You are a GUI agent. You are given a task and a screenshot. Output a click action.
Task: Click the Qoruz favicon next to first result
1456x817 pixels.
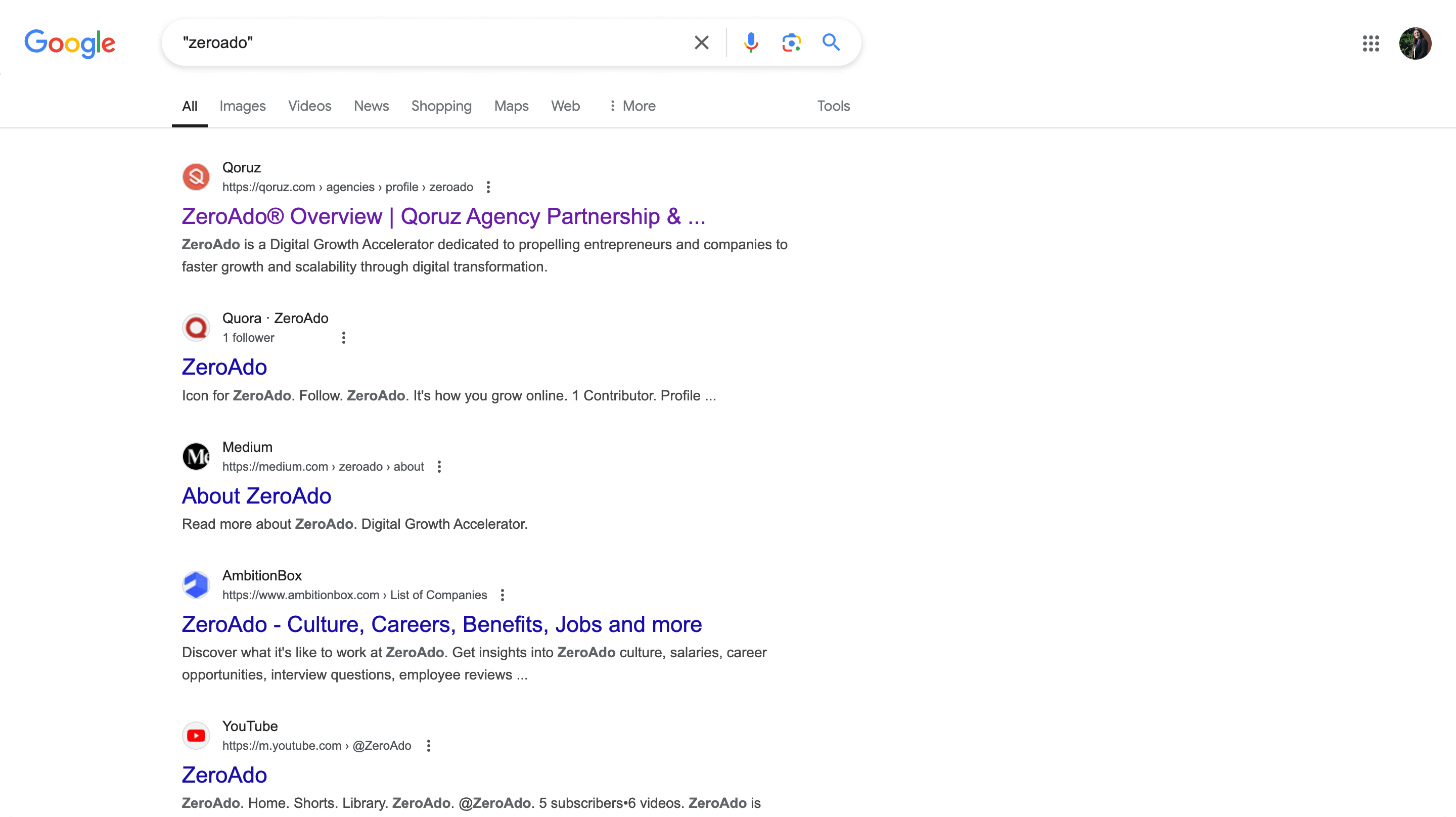coord(196,176)
